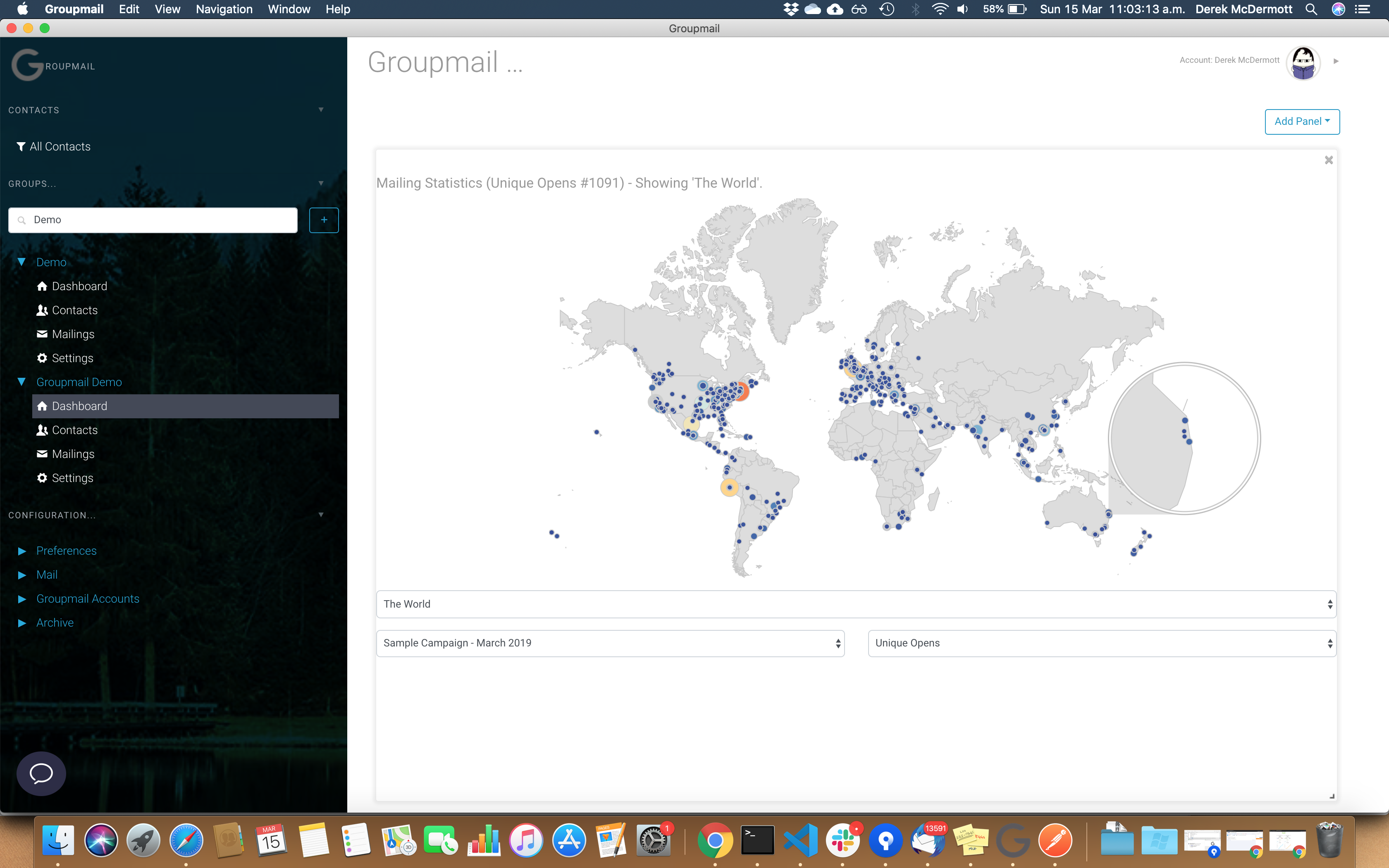The width and height of the screenshot is (1389, 868).
Task: Click the add group plus button
Action: (324, 220)
